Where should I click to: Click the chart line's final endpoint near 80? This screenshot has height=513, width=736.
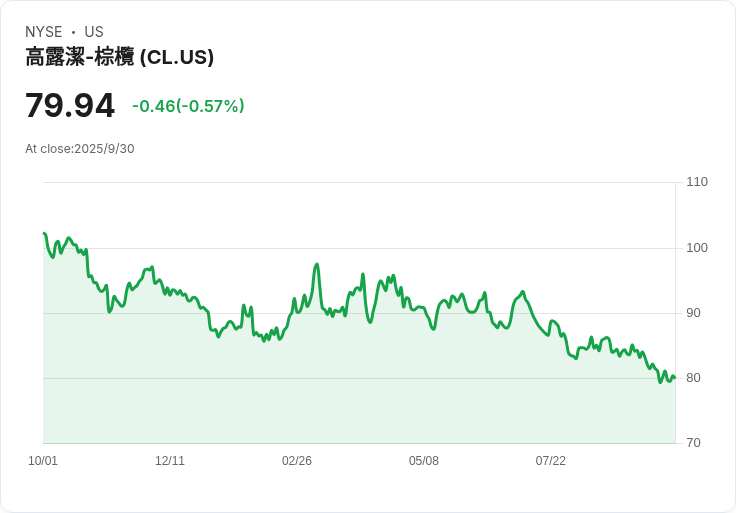click(x=675, y=377)
